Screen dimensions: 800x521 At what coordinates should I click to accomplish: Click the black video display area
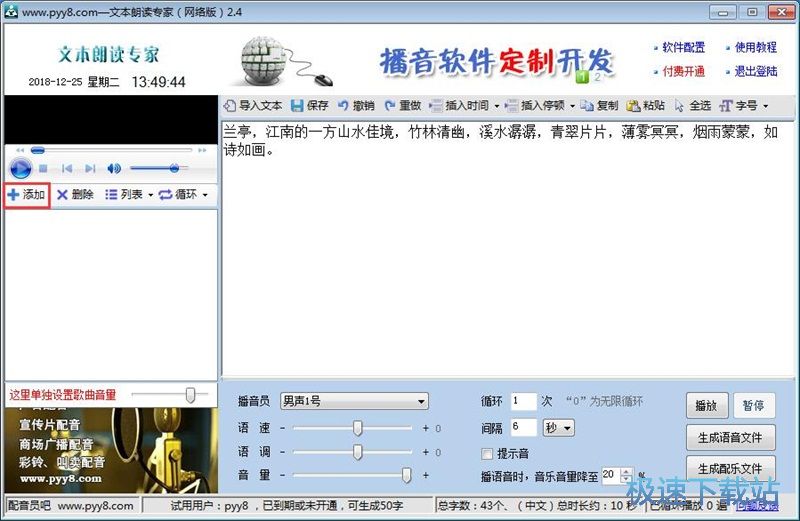coord(111,119)
